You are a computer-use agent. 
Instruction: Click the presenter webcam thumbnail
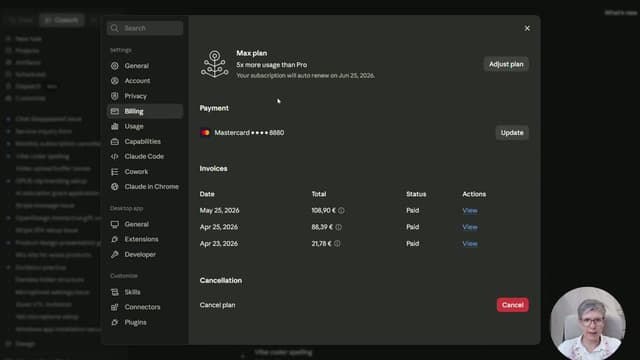pyautogui.click(x=588, y=323)
